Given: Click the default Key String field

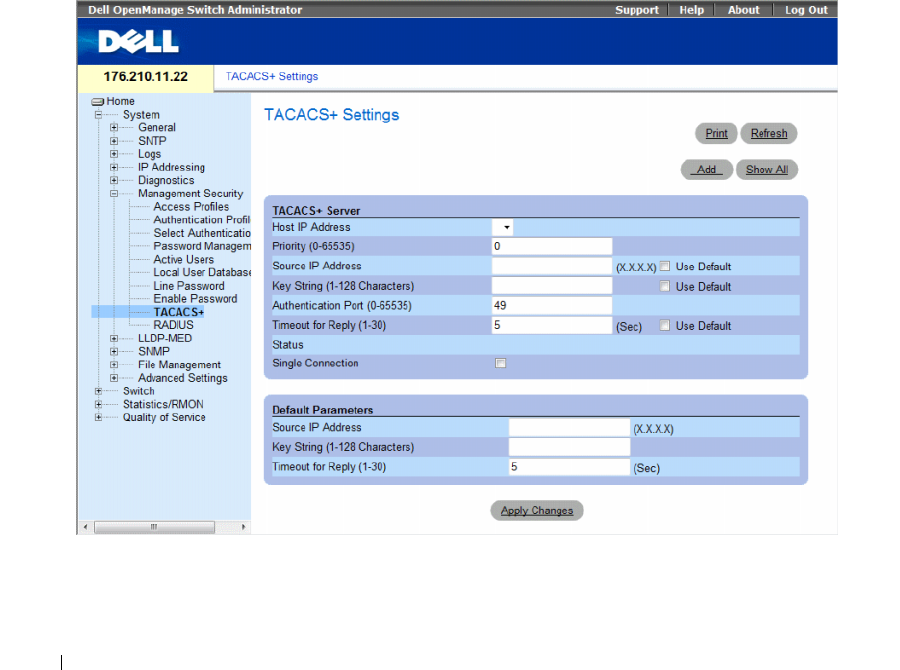Looking at the screenshot, I should 569,447.
